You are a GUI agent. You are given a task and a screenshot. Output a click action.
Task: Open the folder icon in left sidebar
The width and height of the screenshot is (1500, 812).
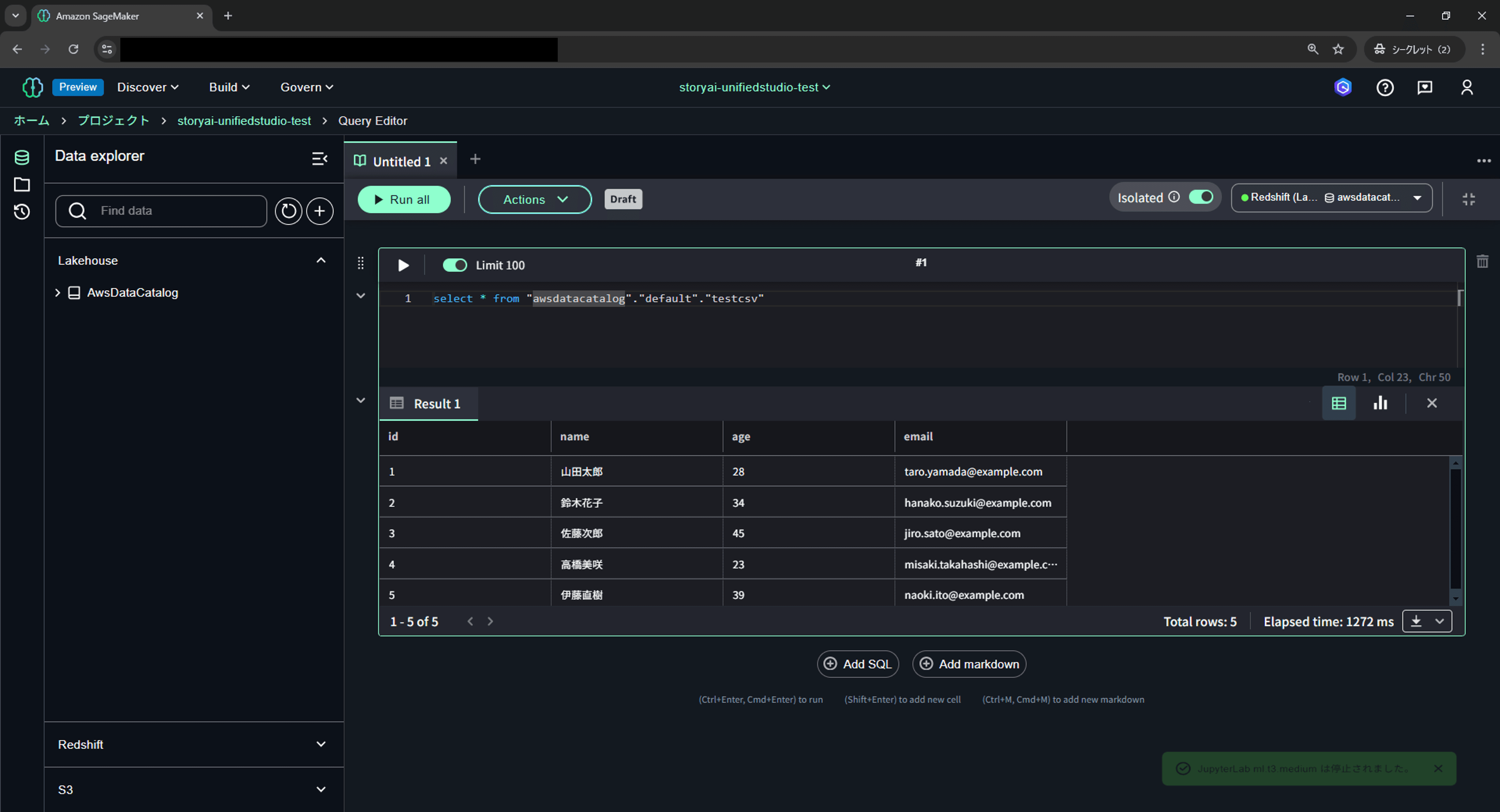pyautogui.click(x=21, y=185)
